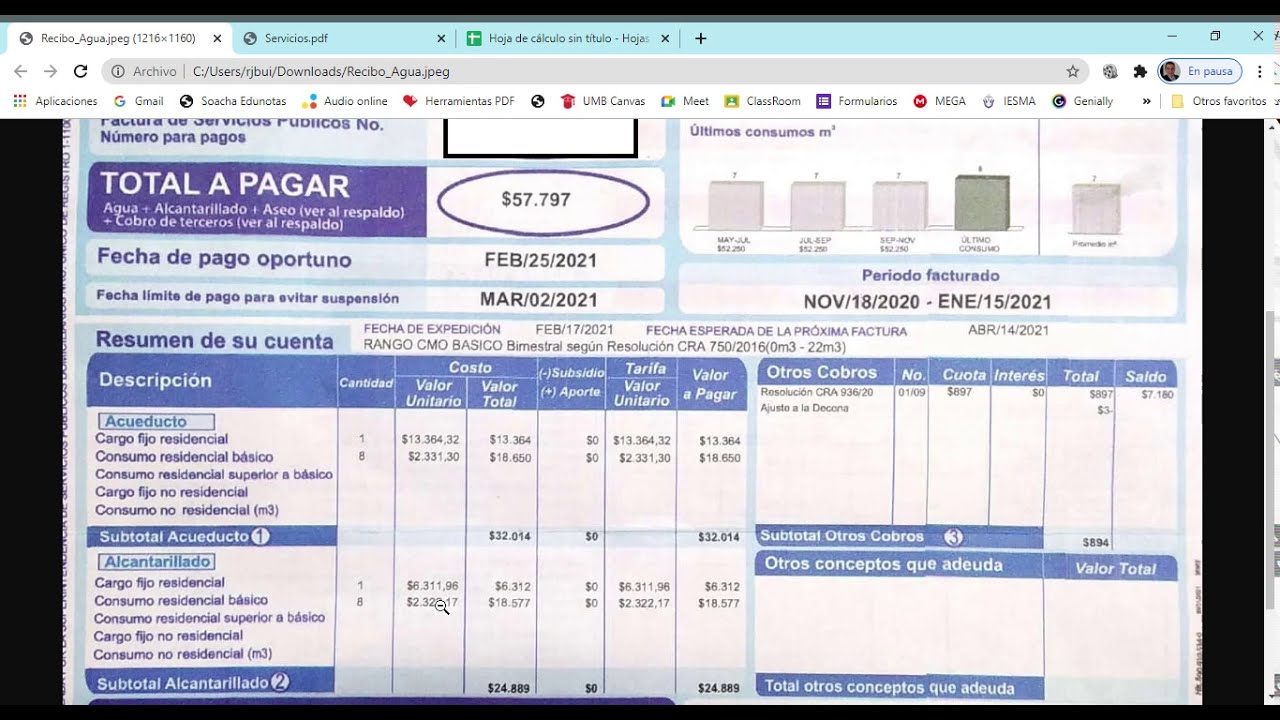This screenshot has width=1280, height=720.
Task: Open the Herramientas PDF bookmark
Action: pos(459,101)
